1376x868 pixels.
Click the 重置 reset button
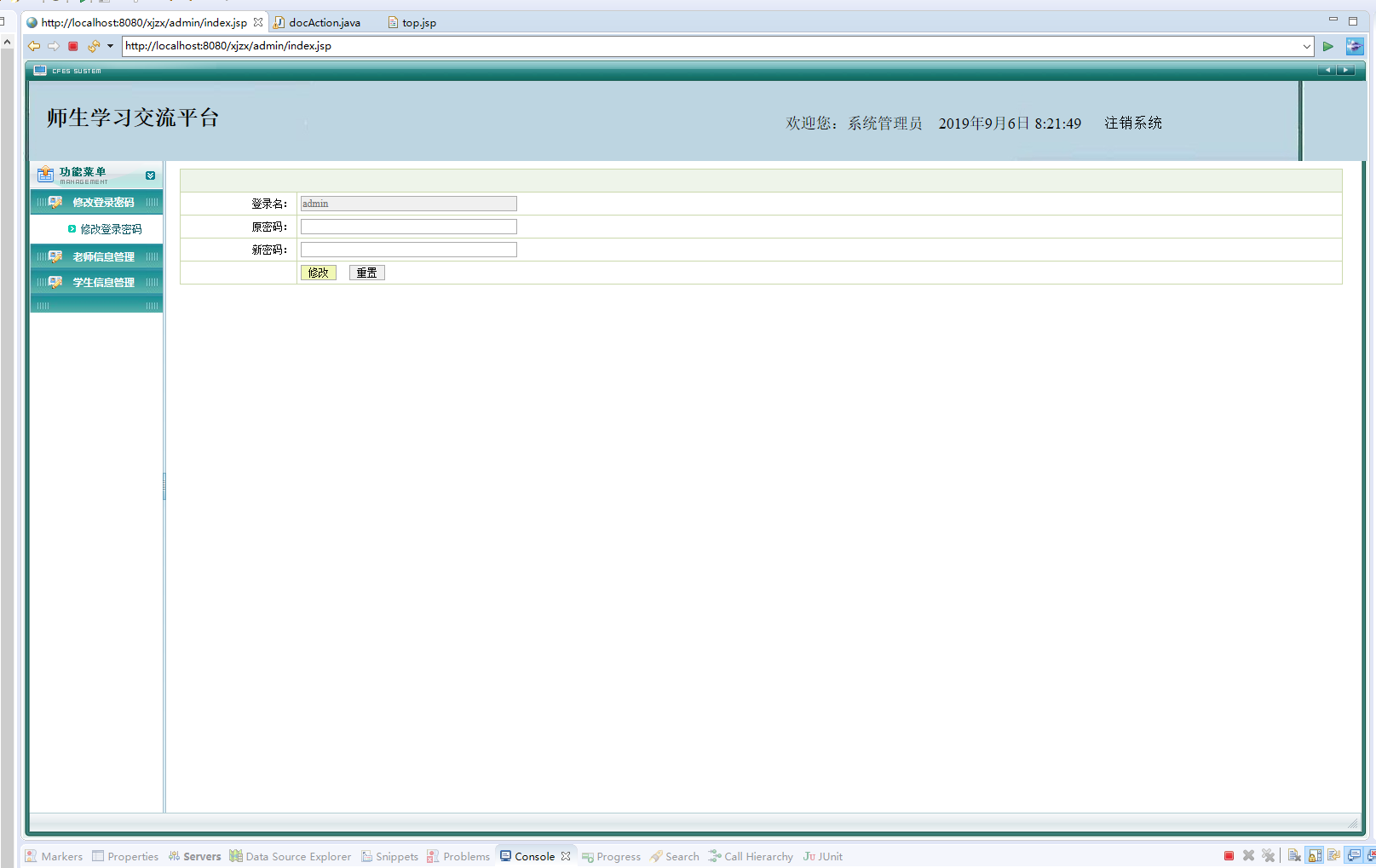coord(367,273)
